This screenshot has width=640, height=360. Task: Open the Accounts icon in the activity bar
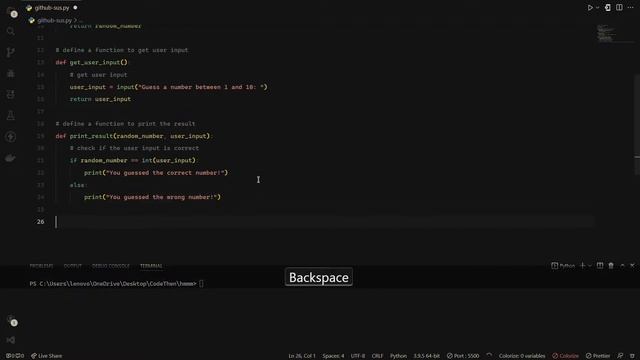(x=11, y=321)
